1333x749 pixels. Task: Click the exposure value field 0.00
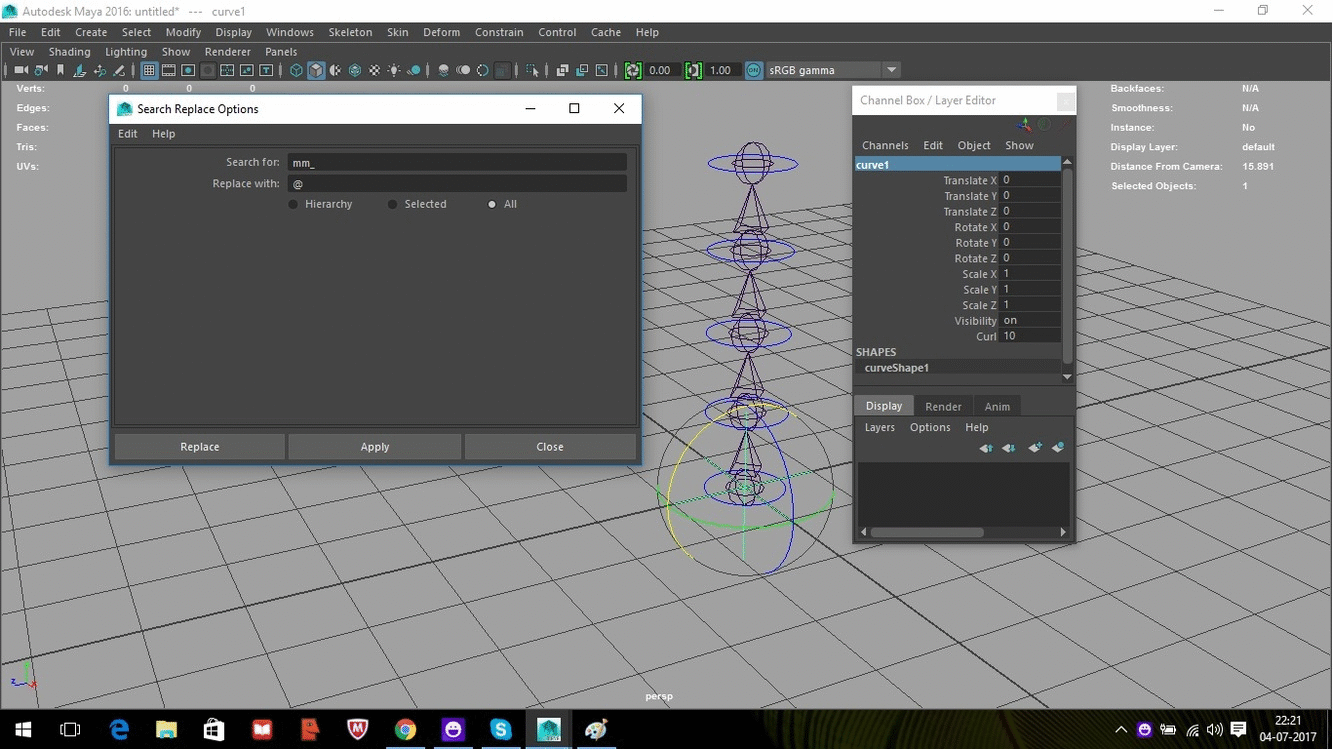pyautogui.click(x=661, y=70)
